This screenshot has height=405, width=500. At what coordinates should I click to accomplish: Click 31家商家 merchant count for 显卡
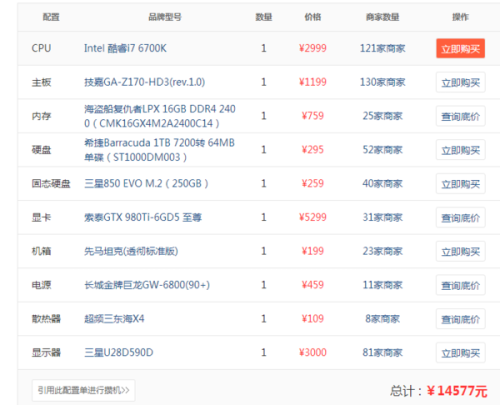point(383,217)
